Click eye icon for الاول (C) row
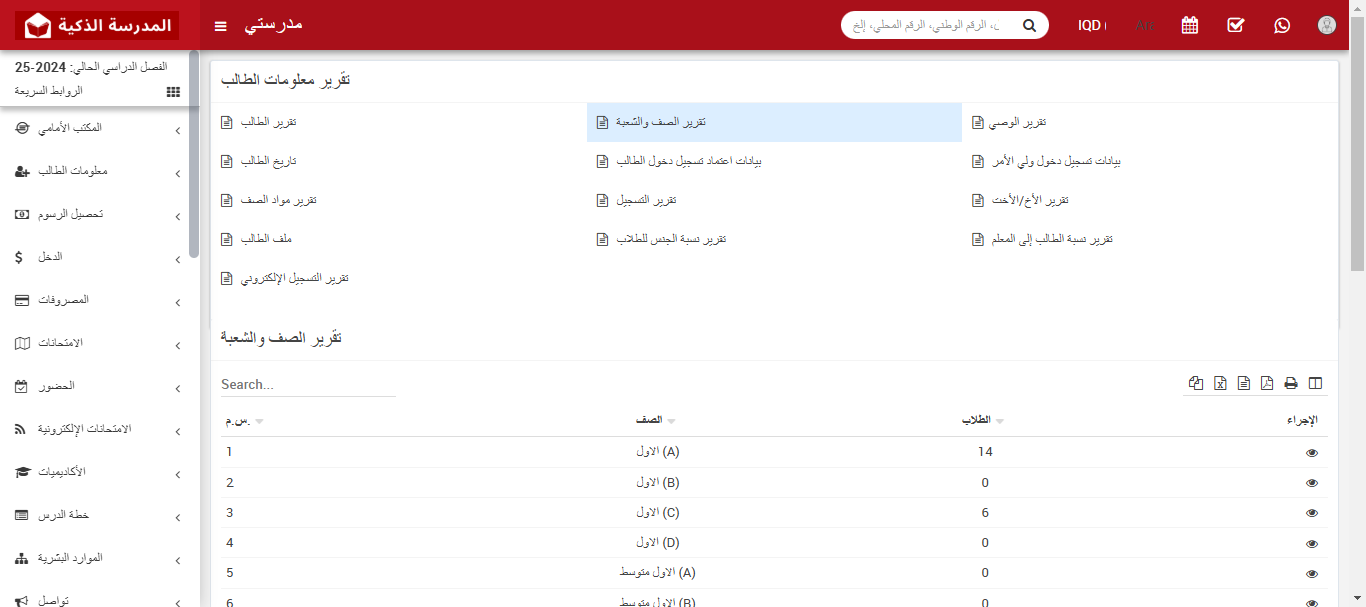The width and height of the screenshot is (1366, 607). coord(1312,513)
